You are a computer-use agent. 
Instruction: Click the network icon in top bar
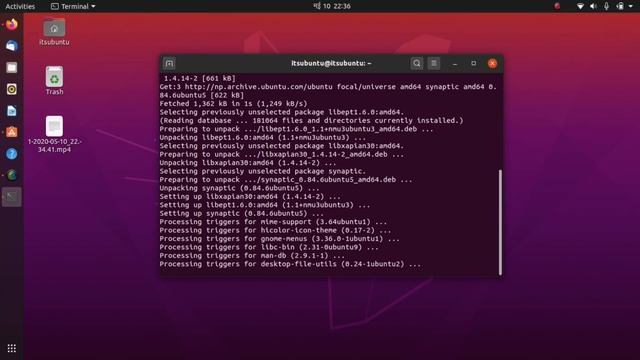[x=580, y=6]
